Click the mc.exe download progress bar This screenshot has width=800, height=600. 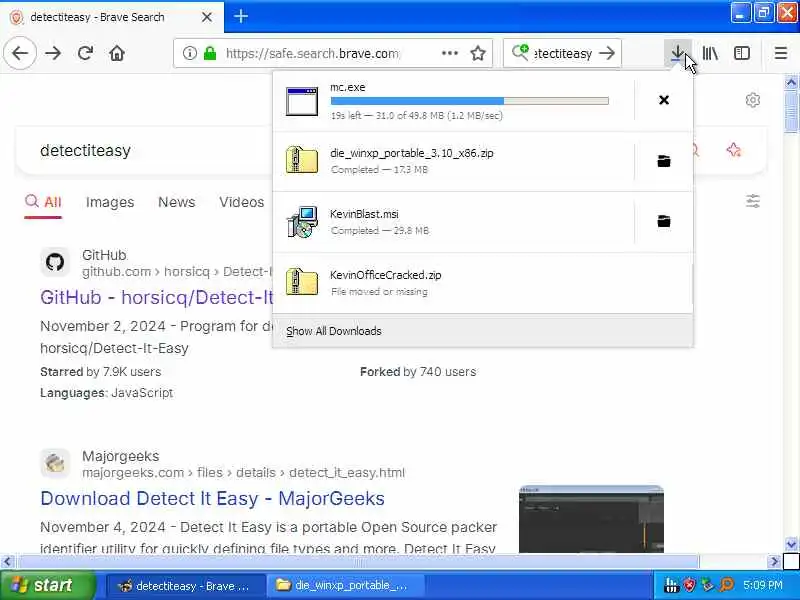(x=469, y=101)
